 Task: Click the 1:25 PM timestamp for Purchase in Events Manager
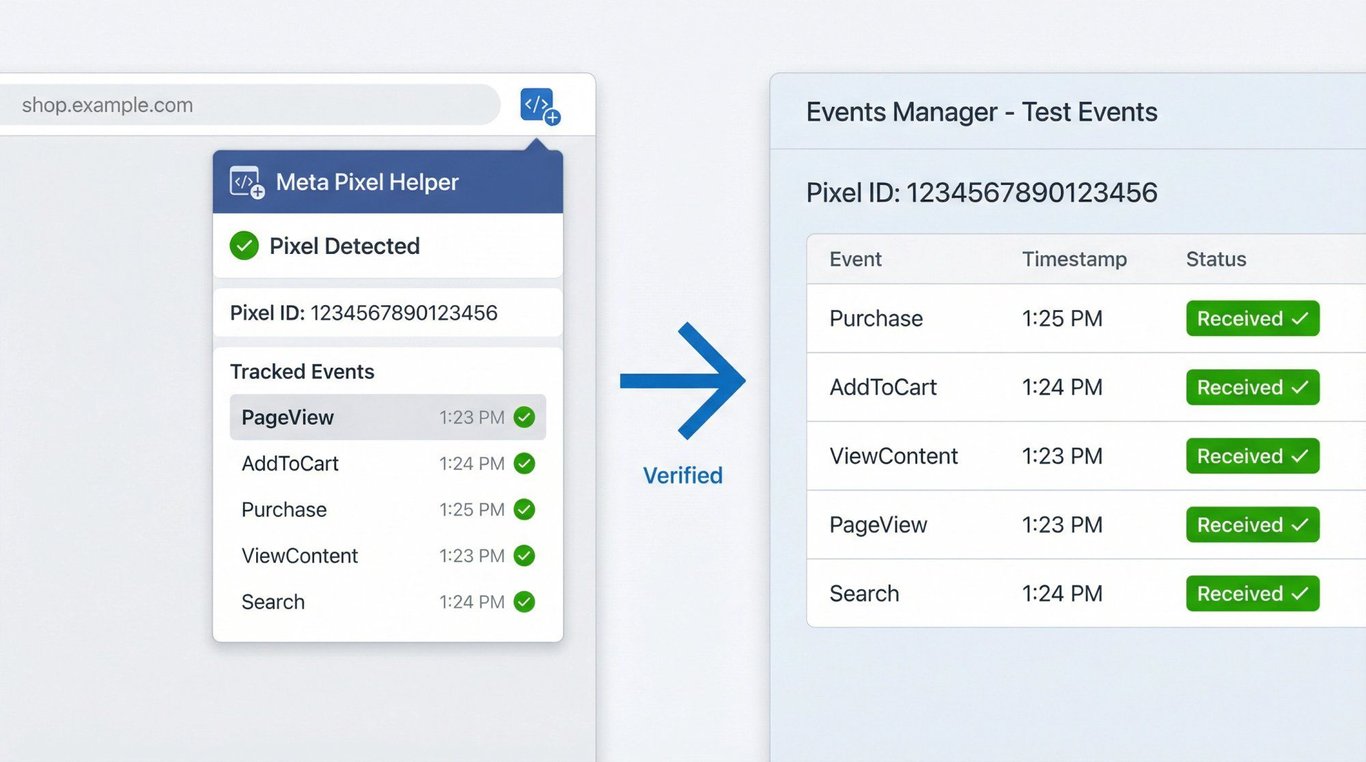[1062, 319]
